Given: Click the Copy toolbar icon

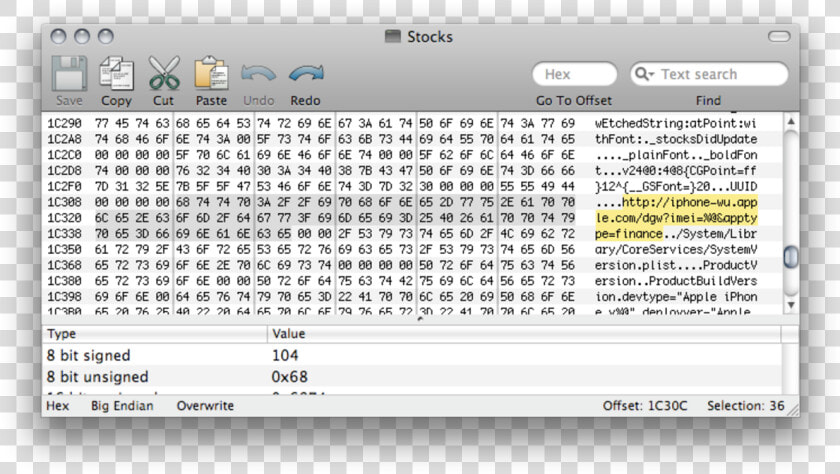Looking at the screenshot, I should coord(116,73).
